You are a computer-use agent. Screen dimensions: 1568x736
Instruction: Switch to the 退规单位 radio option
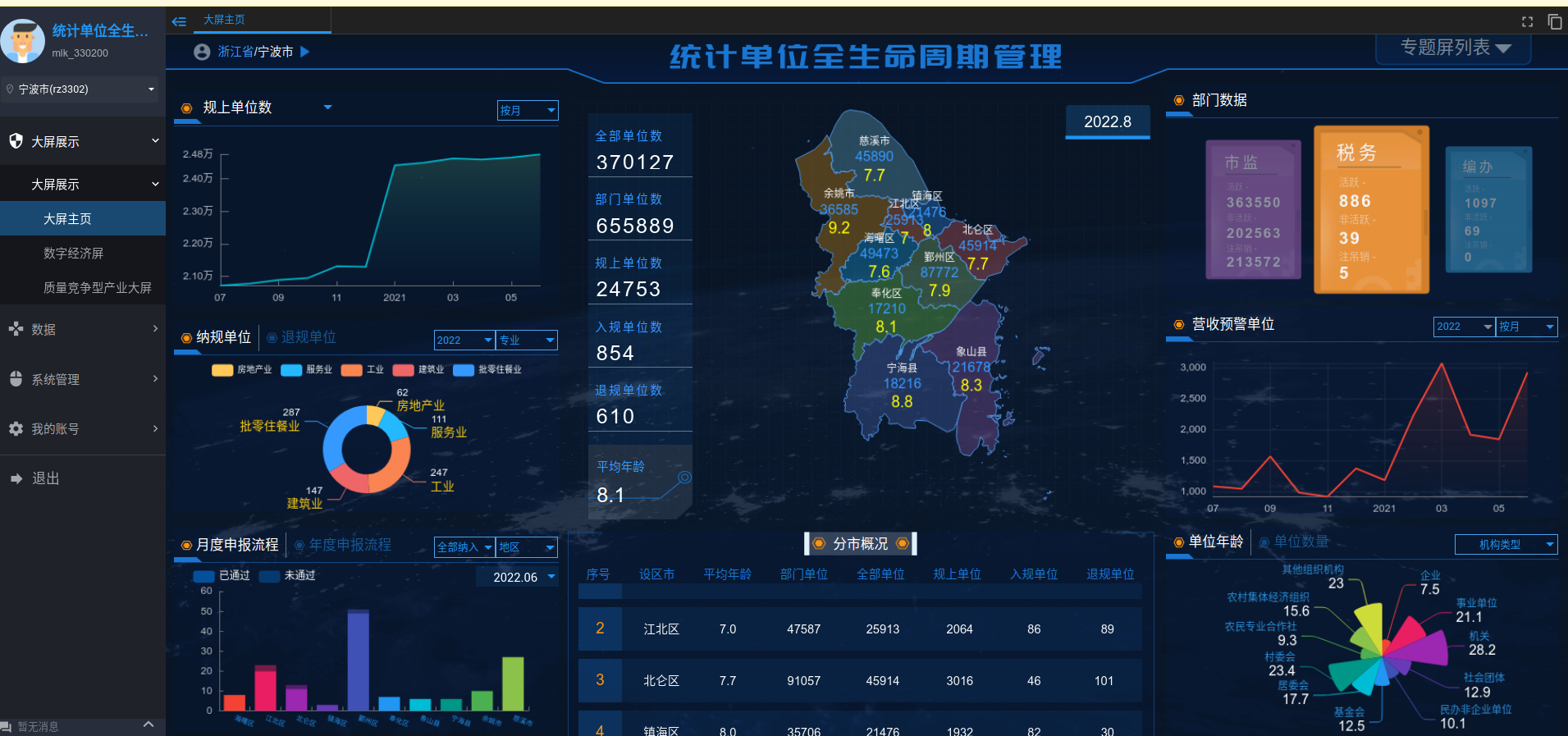coord(272,337)
